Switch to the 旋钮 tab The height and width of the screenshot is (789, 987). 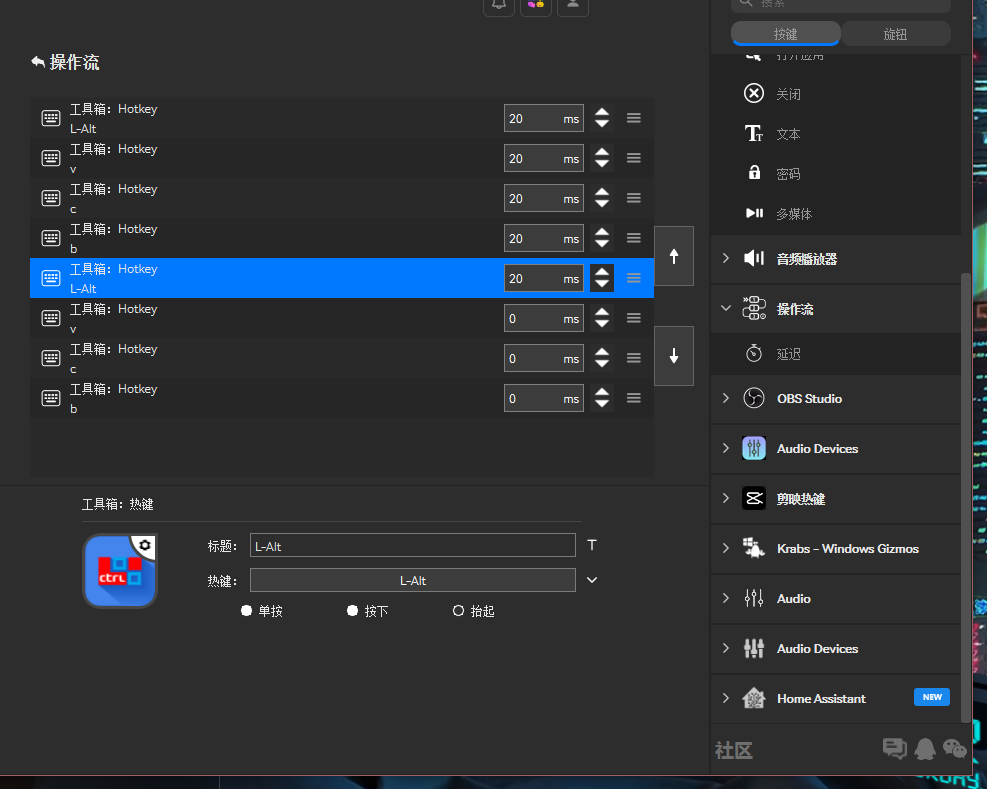click(895, 34)
